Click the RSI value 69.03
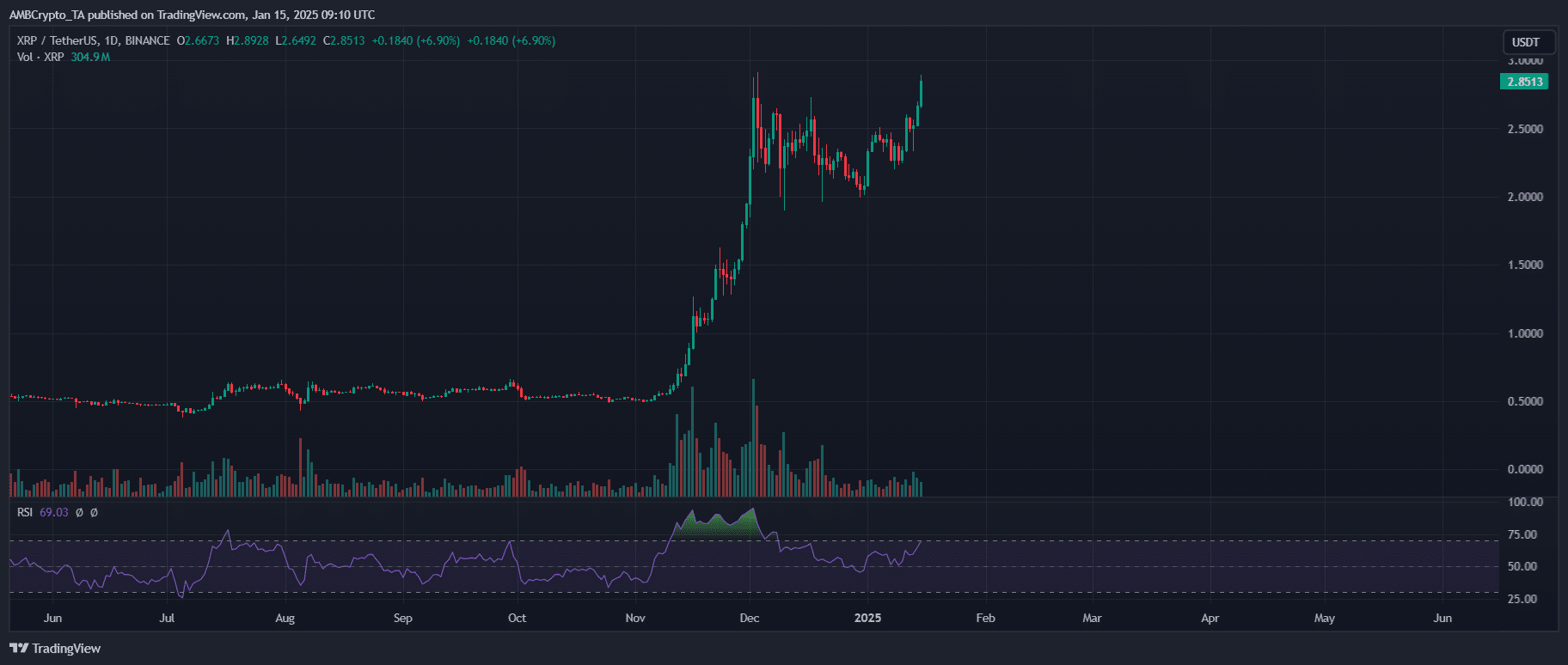This screenshot has width=1568, height=665. (x=53, y=513)
